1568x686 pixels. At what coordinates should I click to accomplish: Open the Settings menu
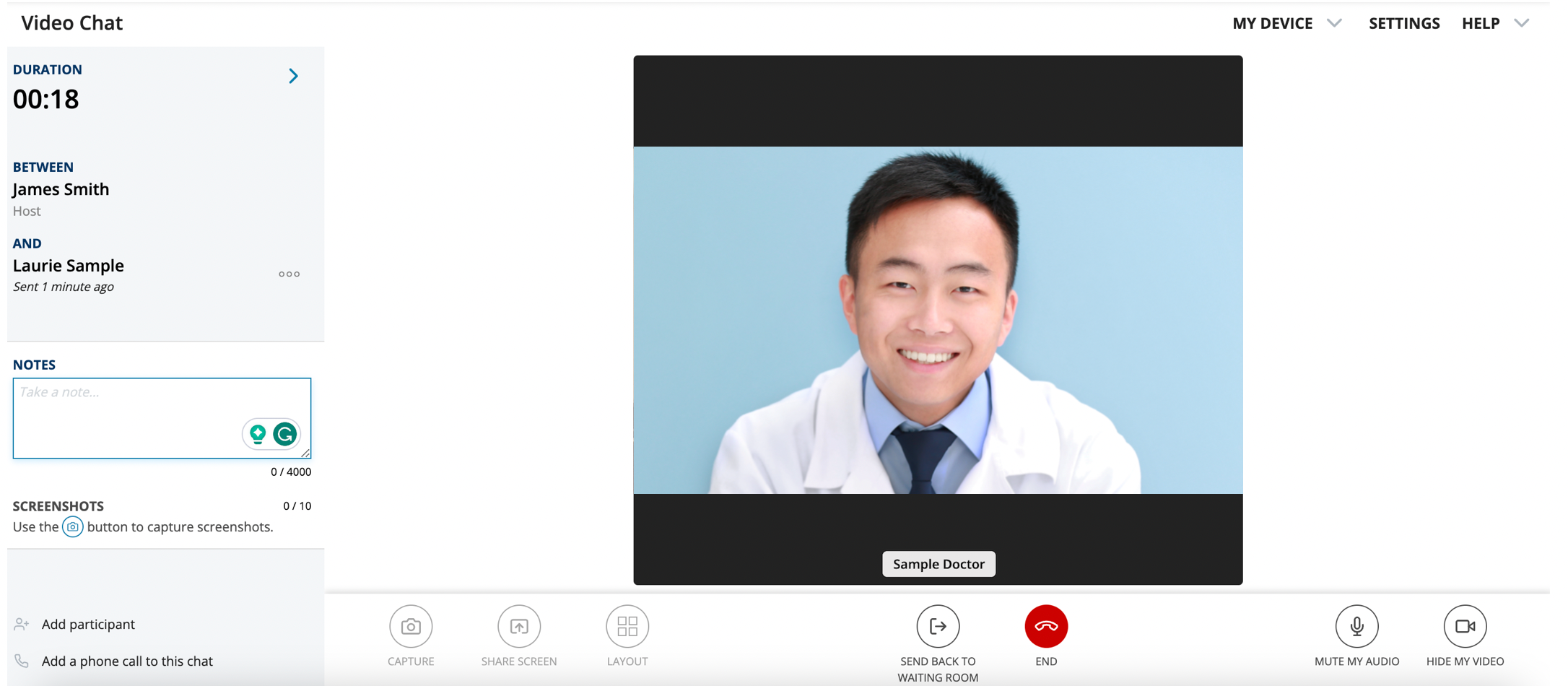pyautogui.click(x=1403, y=23)
